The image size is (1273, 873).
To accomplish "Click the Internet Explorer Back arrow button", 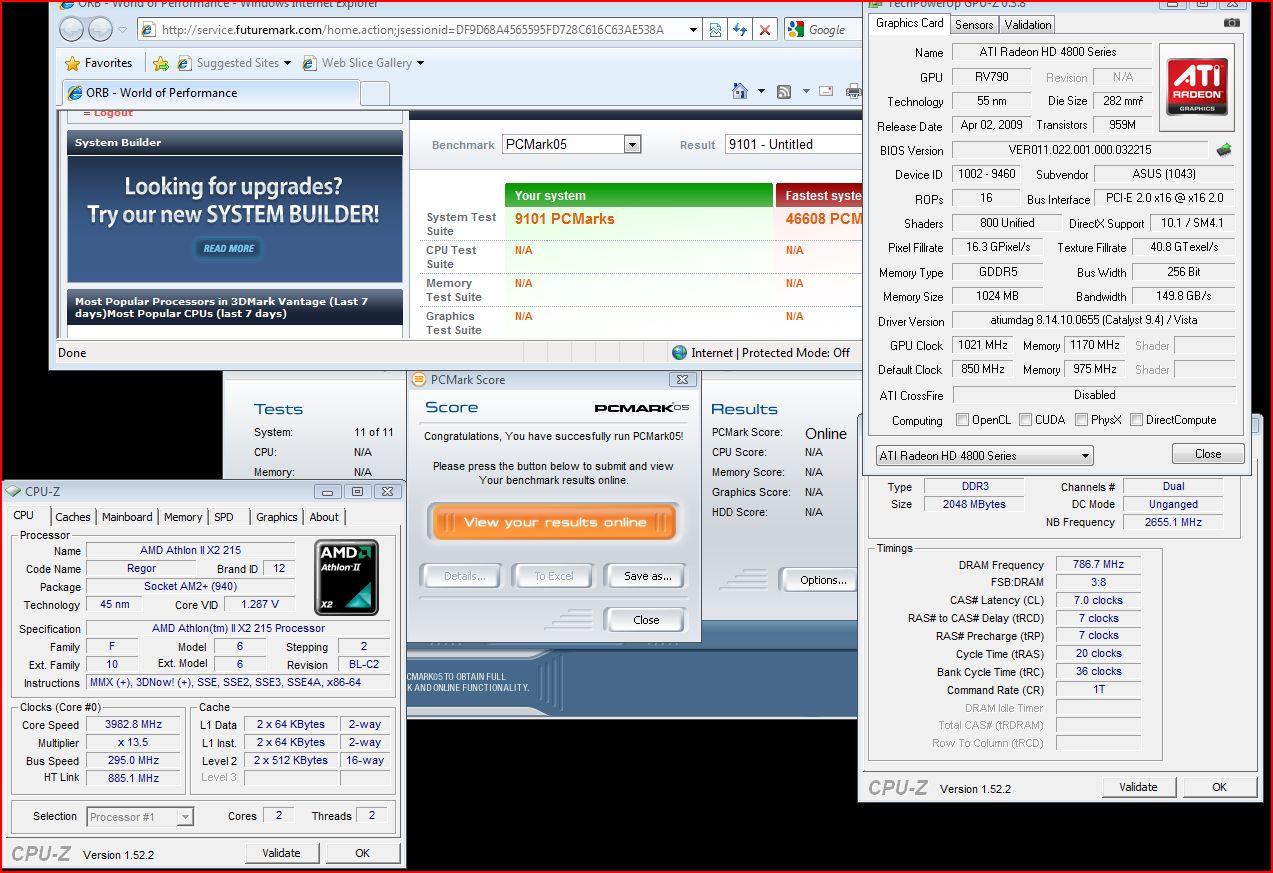I will tap(72, 29).
